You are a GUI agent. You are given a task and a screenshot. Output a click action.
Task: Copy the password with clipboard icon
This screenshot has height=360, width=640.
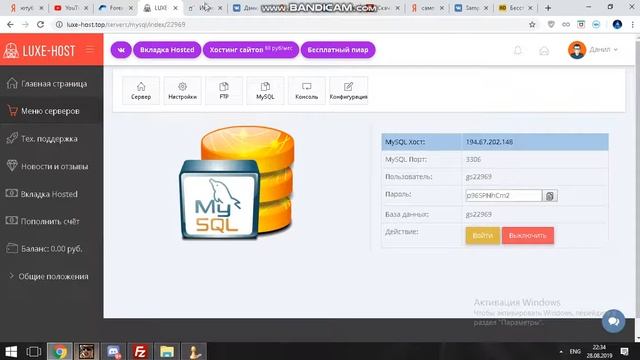pos(550,196)
